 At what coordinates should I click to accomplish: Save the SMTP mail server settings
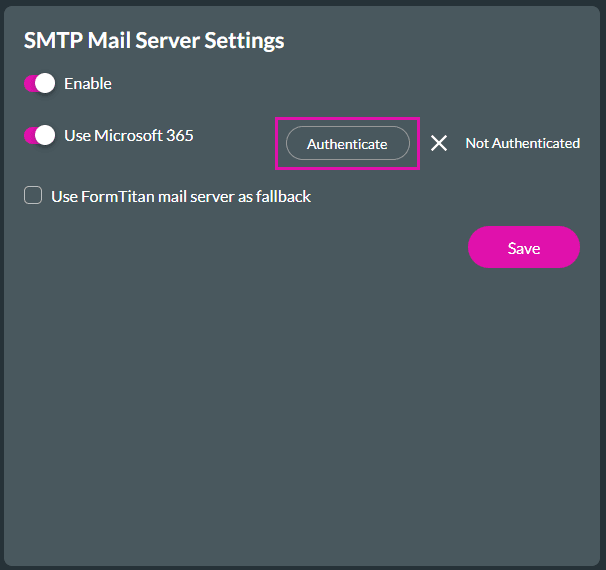523,248
